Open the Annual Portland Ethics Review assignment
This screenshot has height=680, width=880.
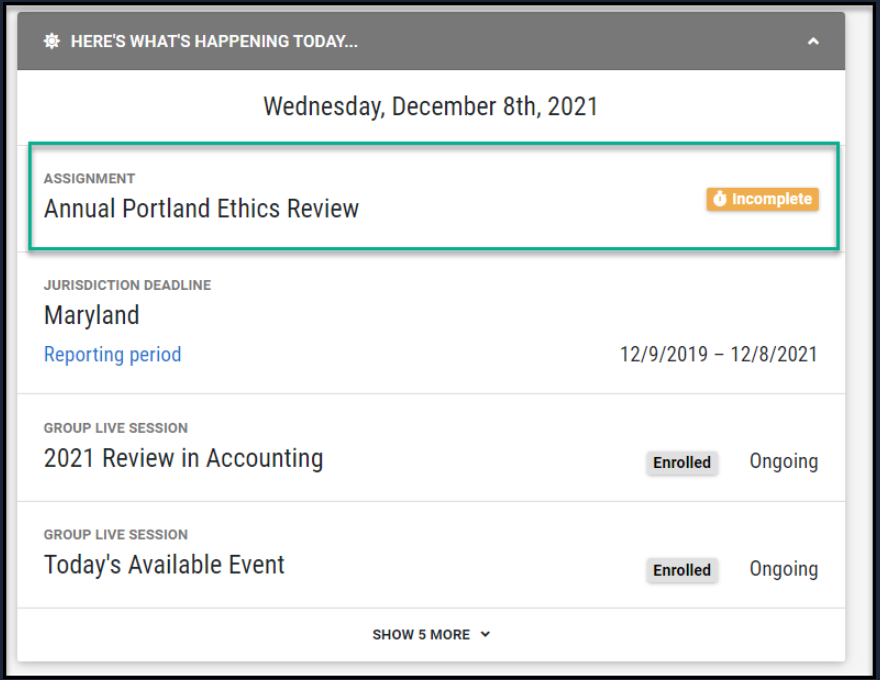(201, 208)
